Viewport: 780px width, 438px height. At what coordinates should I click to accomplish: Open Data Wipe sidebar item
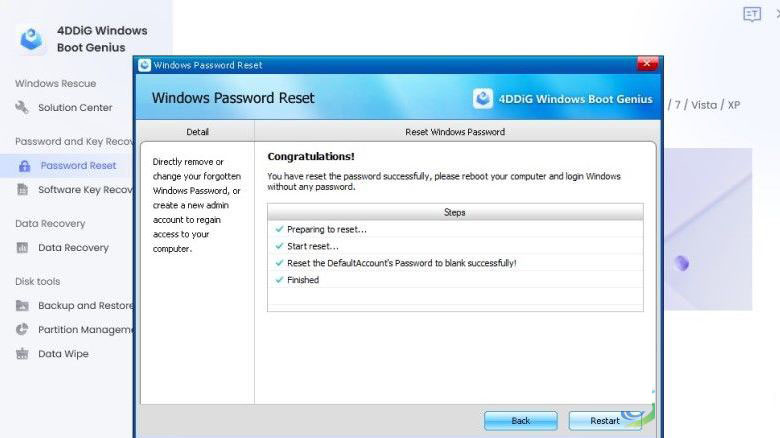click(63, 353)
